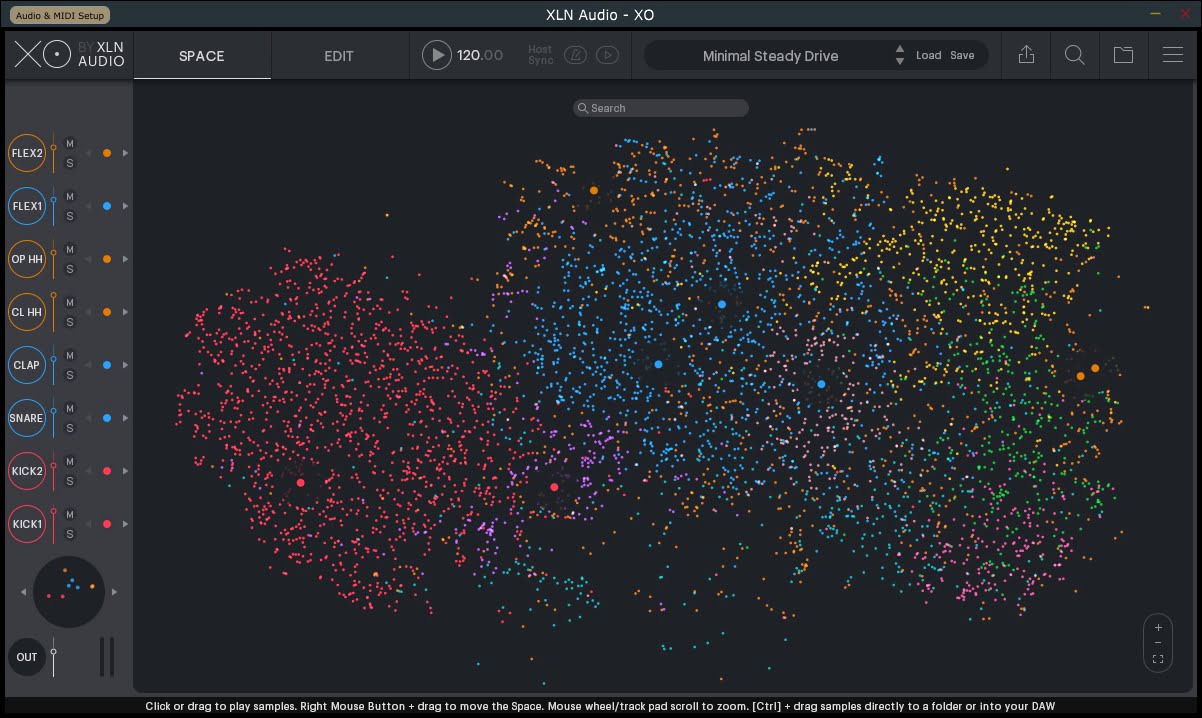The width and height of the screenshot is (1202, 718).
Task: Click the circular mini-map of selected samples
Action: coord(69,592)
